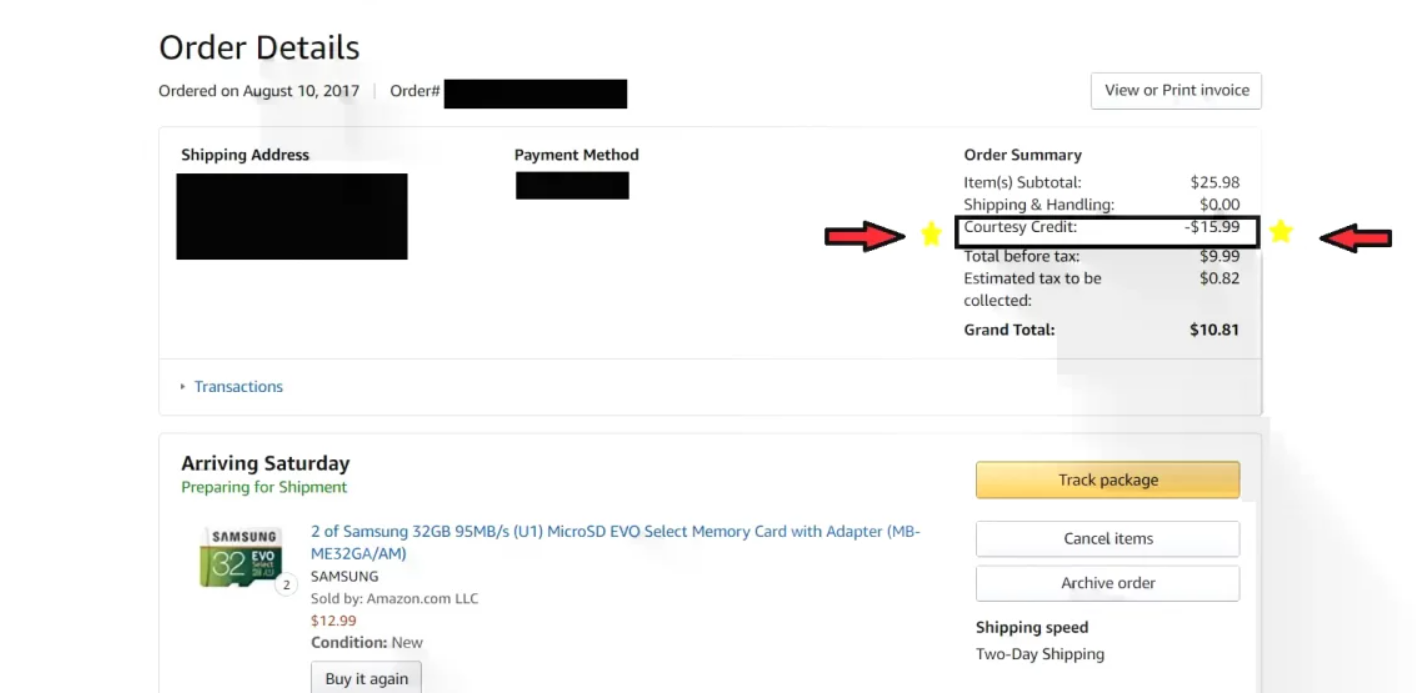Click the Two-Day Shipping speed text
The image size is (1416, 693).
click(1040, 654)
